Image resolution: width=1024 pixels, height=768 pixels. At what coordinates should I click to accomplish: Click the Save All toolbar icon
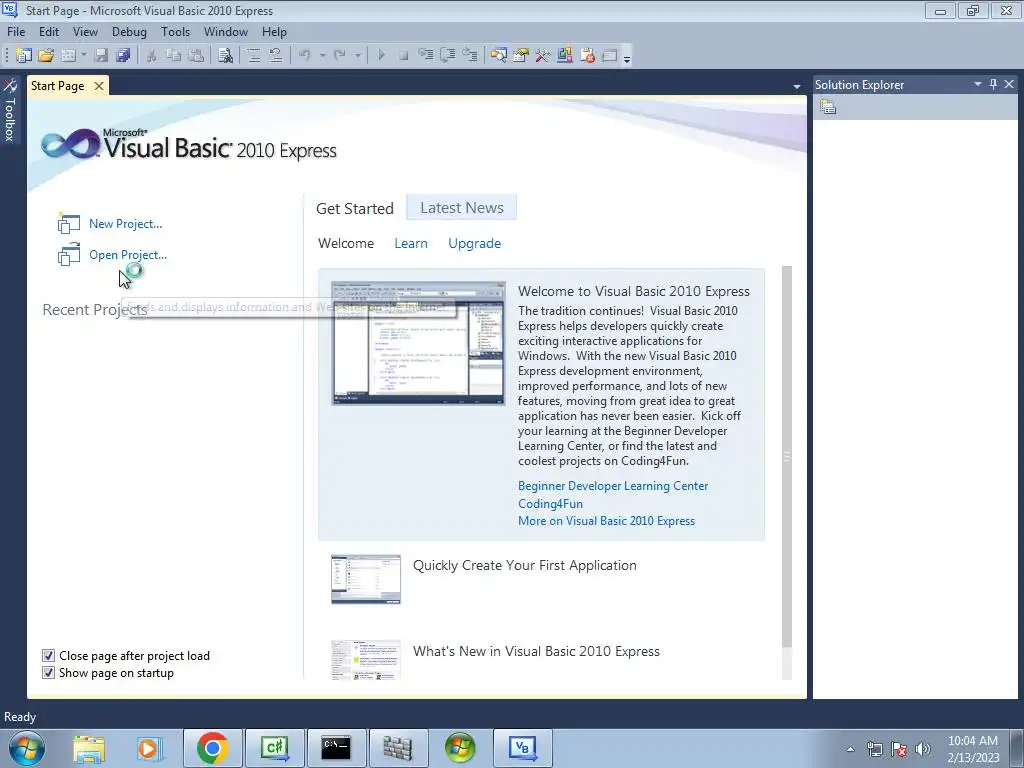click(x=123, y=56)
